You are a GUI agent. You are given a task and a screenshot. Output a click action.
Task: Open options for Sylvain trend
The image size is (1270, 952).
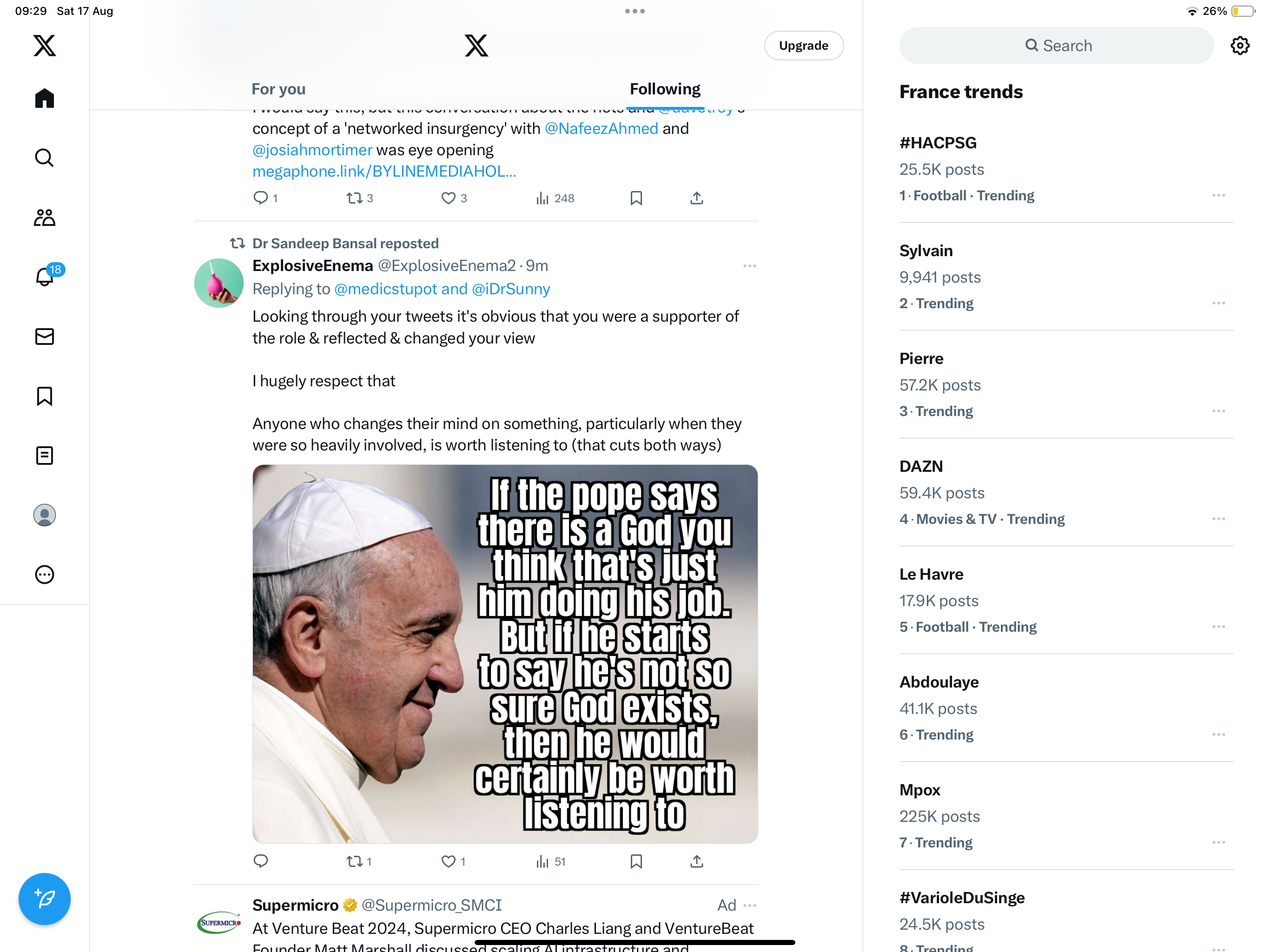[1218, 303]
